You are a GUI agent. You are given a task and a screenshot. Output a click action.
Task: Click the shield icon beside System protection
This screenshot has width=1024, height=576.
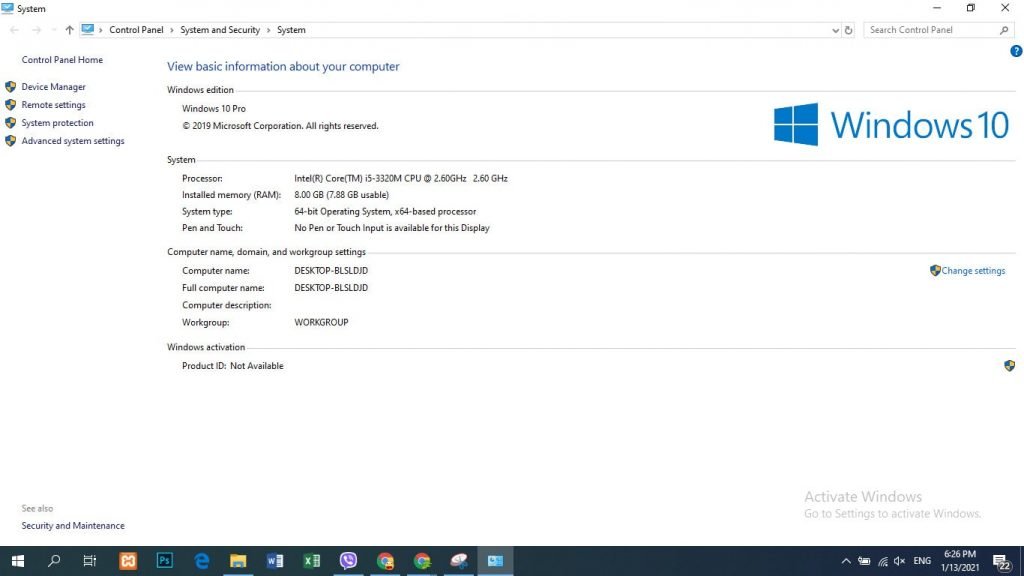pyautogui.click(x=10, y=123)
